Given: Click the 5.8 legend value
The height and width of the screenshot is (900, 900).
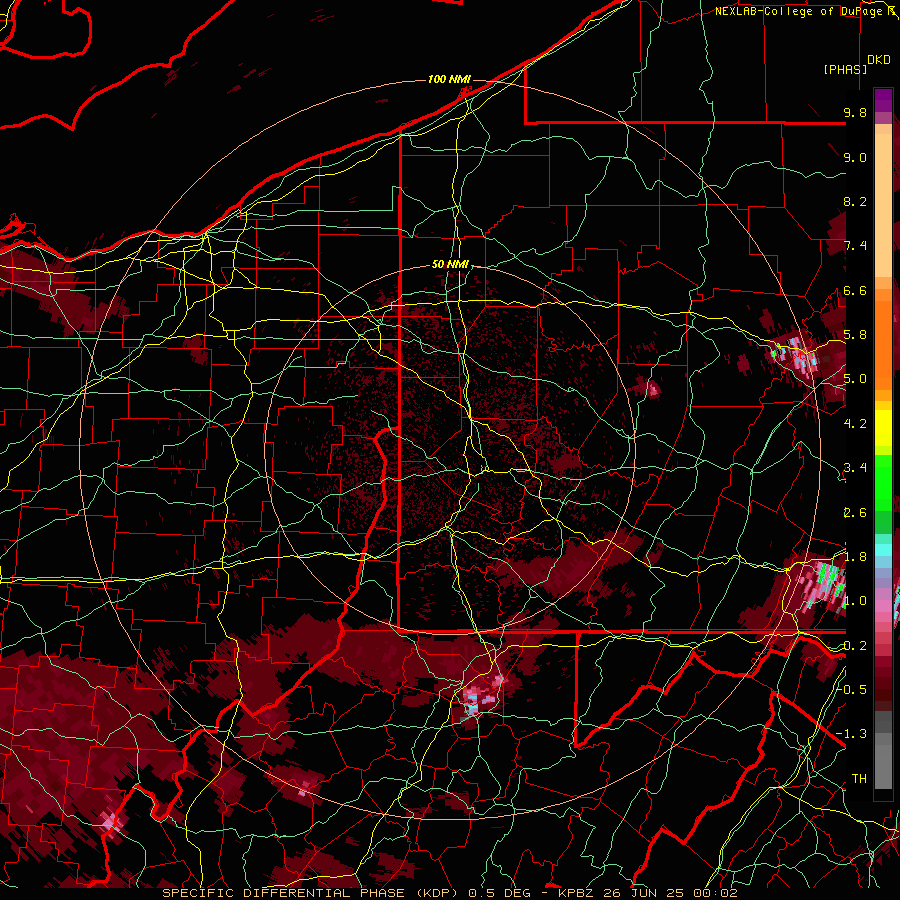Looking at the screenshot, I should tap(855, 335).
